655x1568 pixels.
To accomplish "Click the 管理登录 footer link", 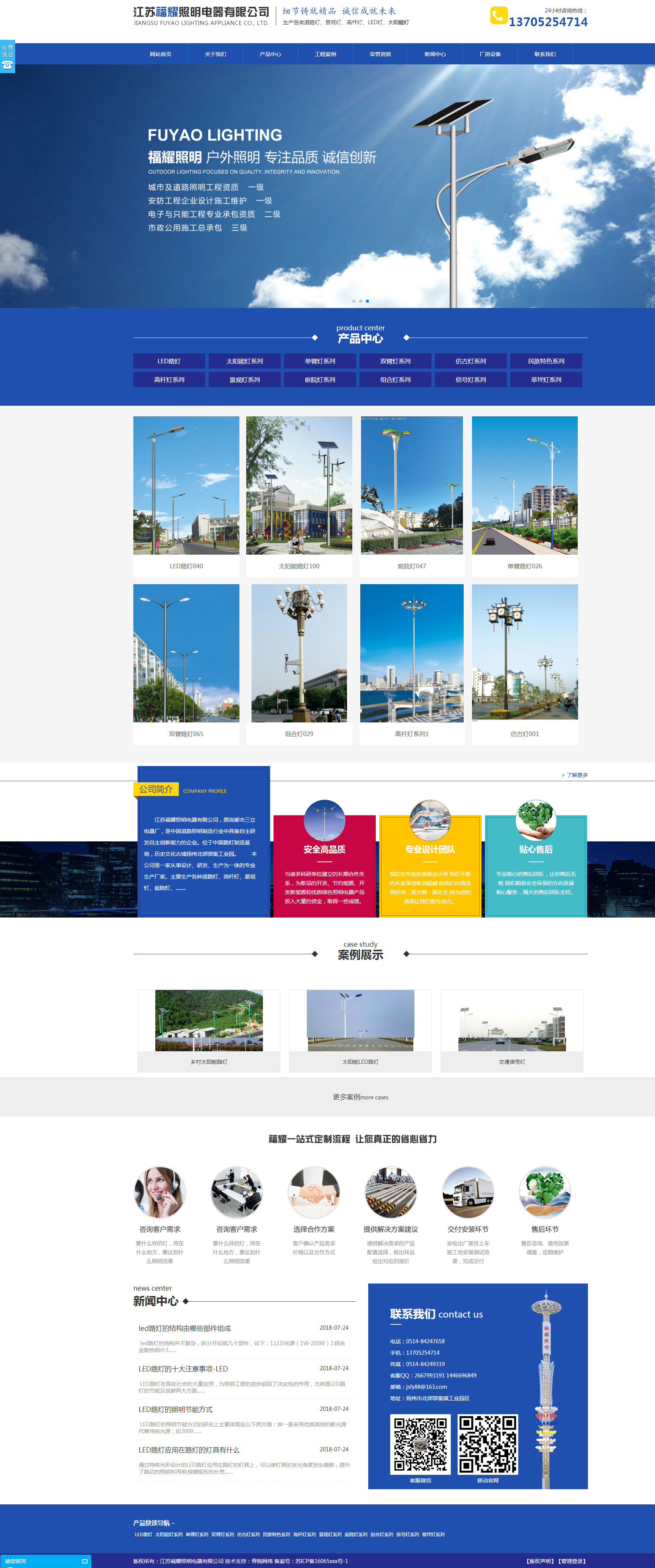I will tap(572, 1561).
